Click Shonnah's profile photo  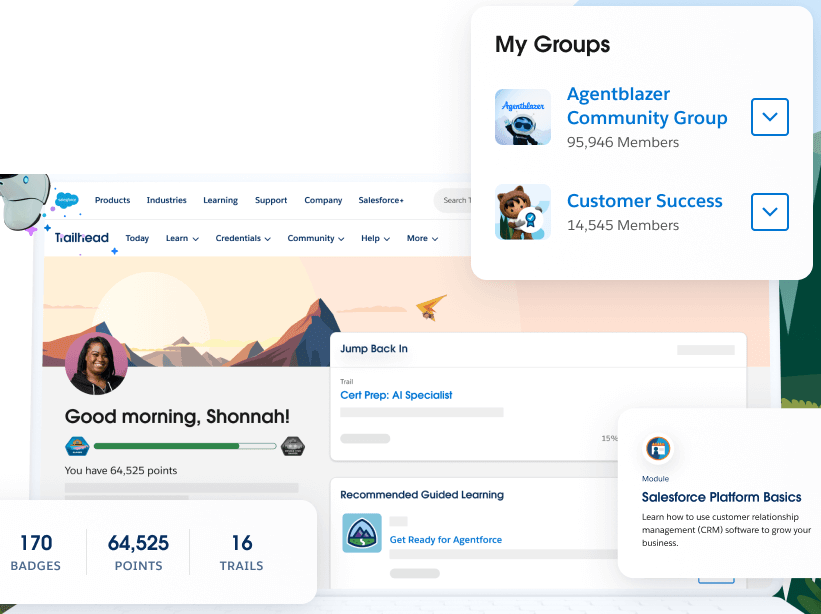click(x=96, y=363)
